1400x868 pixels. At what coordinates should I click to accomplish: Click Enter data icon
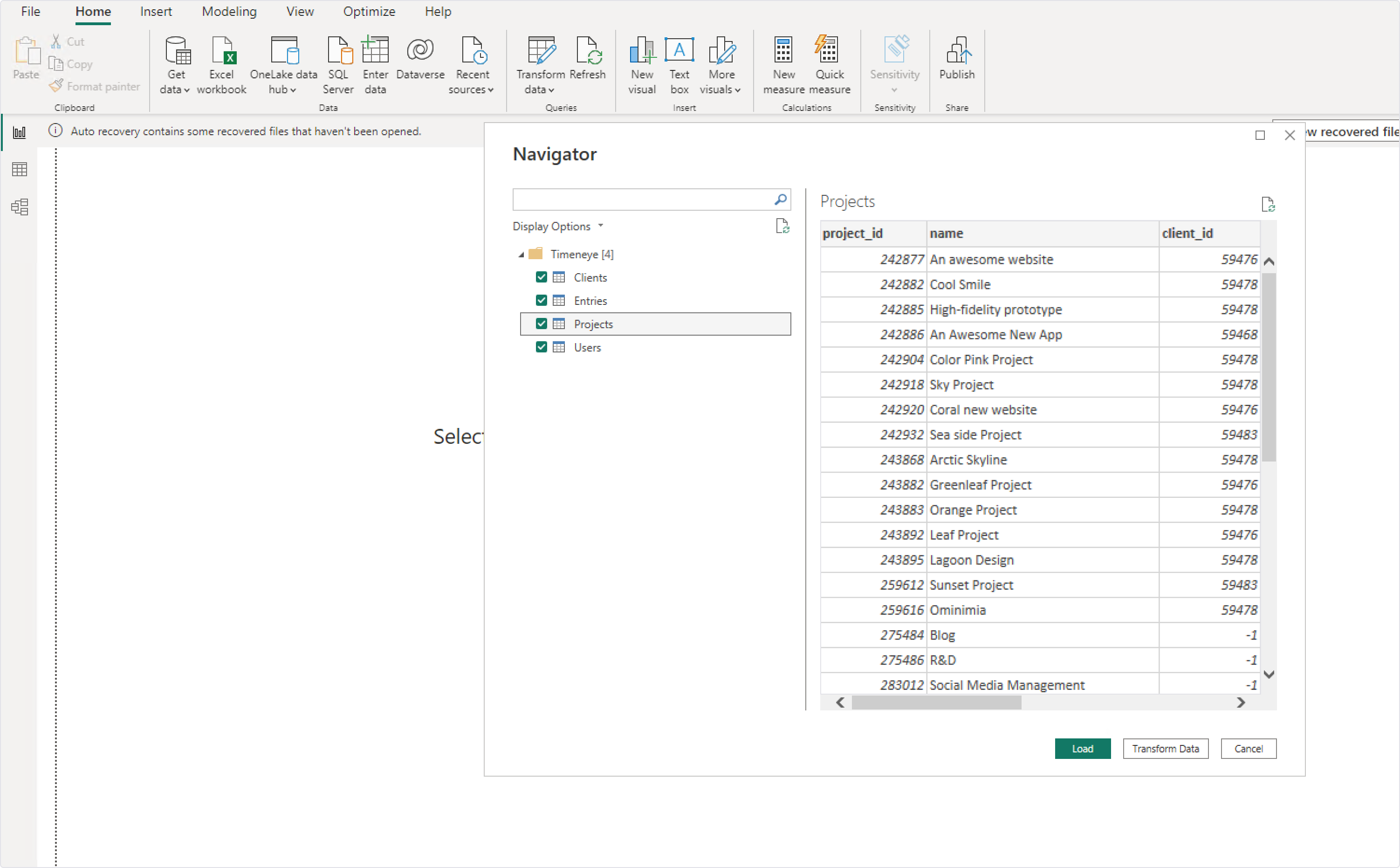(375, 50)
